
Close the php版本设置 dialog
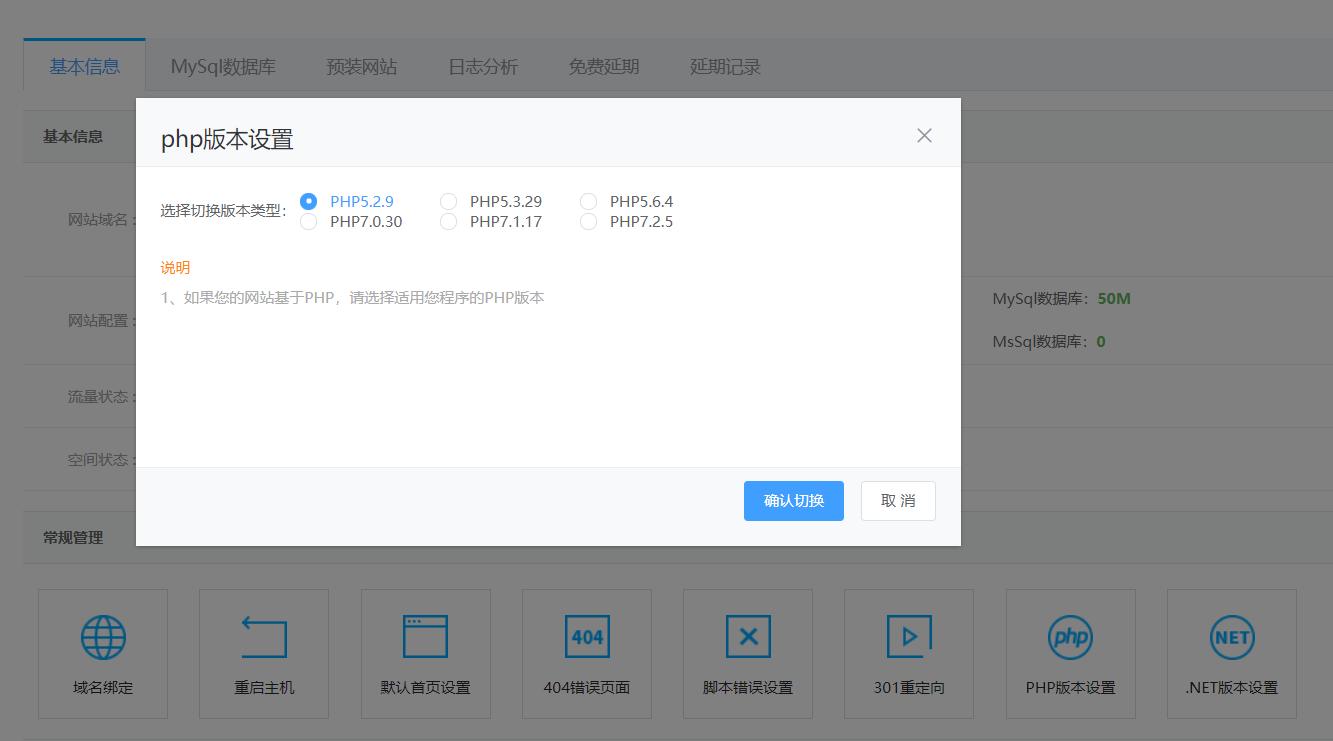click(924, 135)
